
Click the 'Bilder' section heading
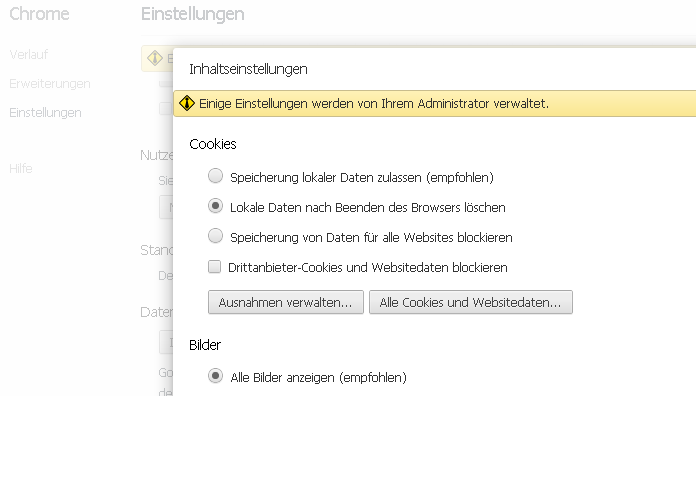pos(205,345)
